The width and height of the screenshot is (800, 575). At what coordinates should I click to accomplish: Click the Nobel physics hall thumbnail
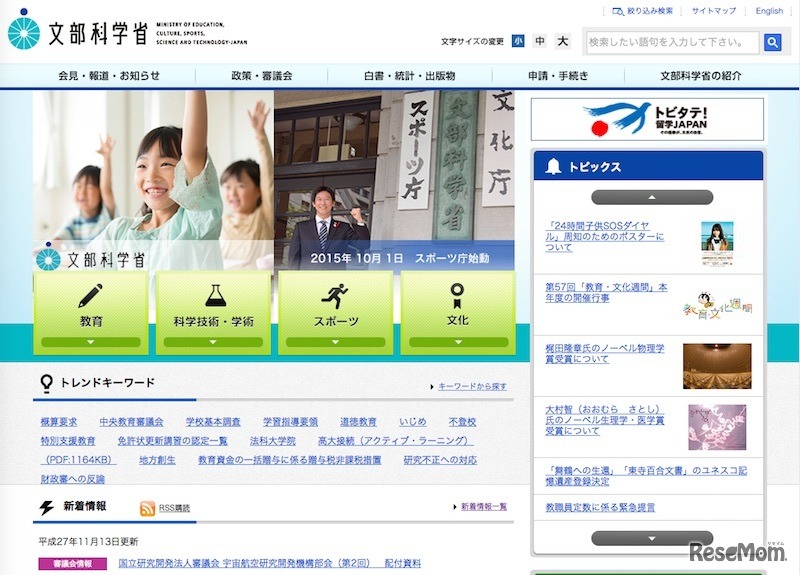click(x=717, y=366)
